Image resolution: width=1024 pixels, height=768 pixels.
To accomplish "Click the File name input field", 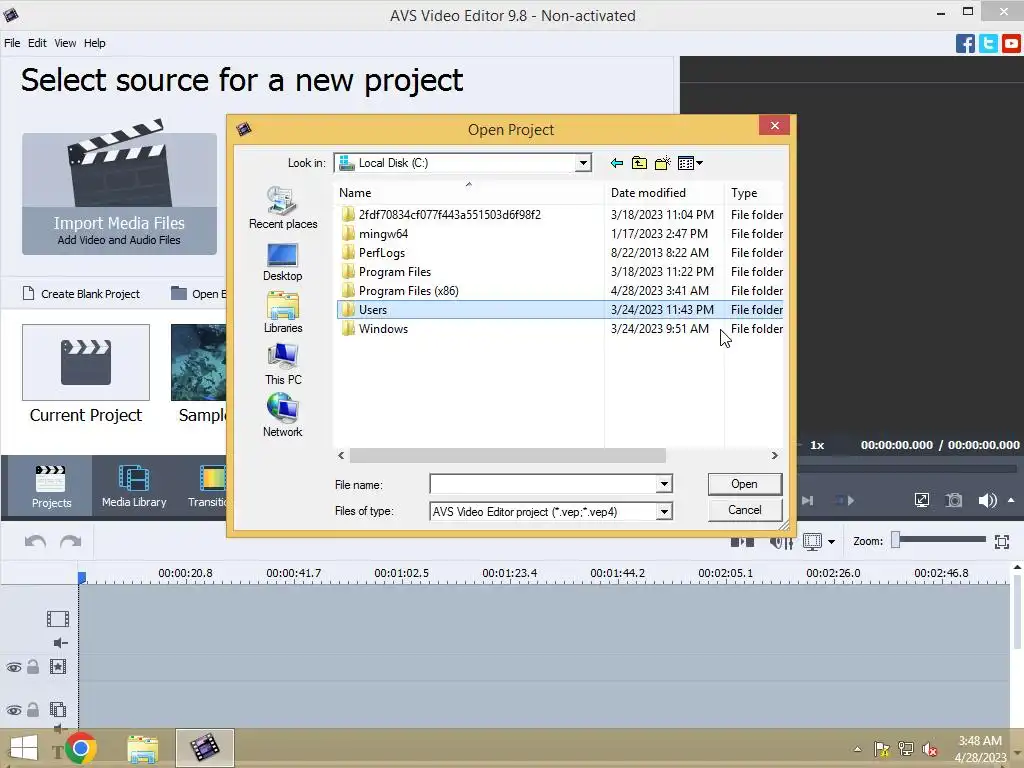I will 543,484.
